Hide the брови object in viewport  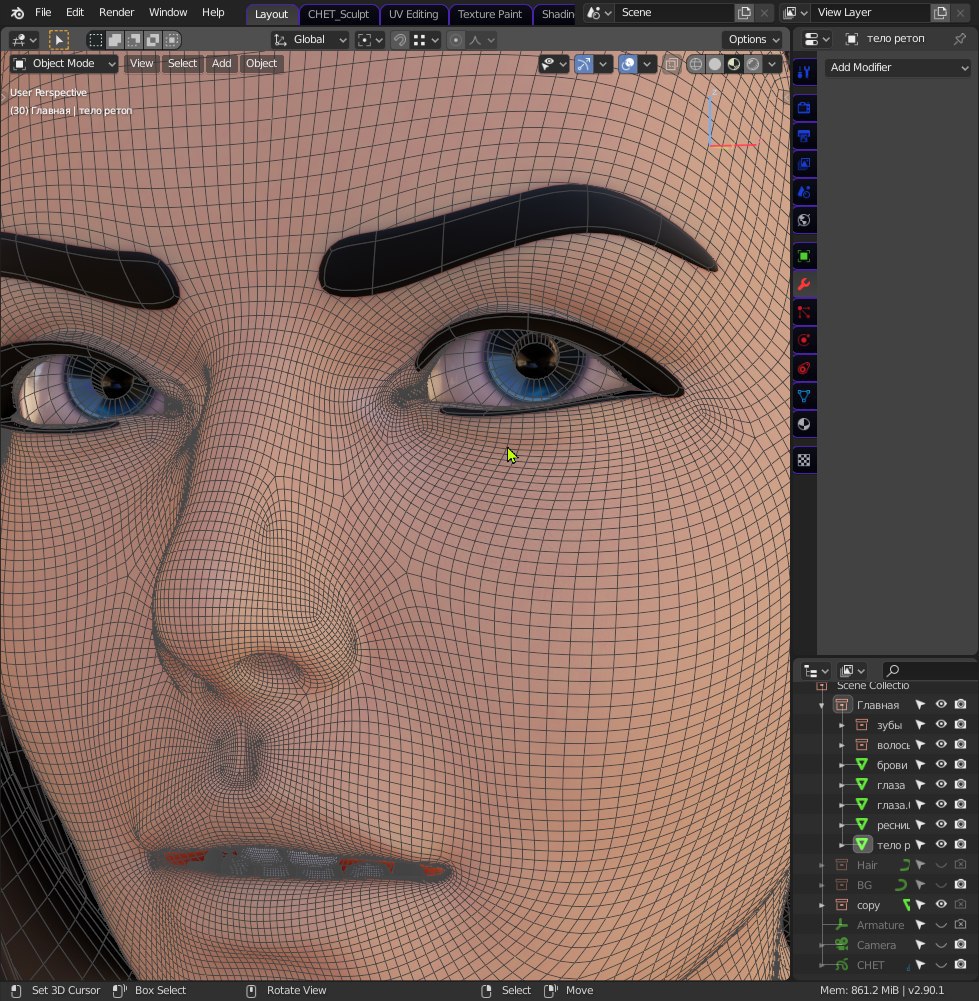941,764
